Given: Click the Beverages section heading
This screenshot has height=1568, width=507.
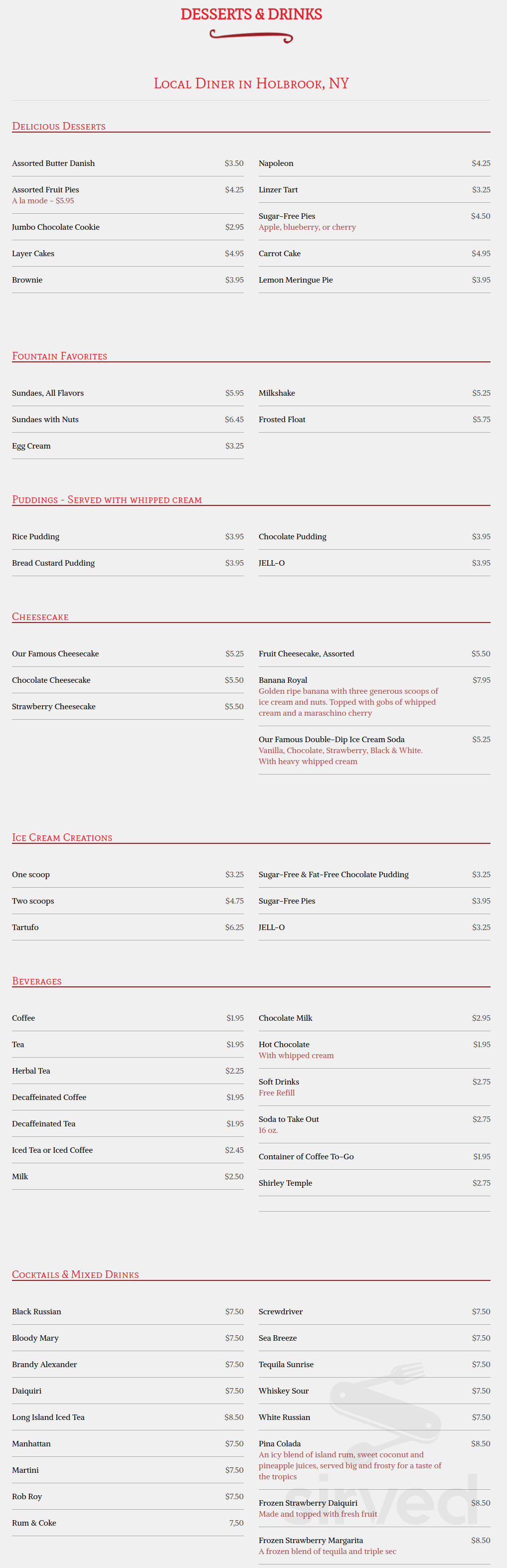Looking at the screenshot, I should pos(37,981).
